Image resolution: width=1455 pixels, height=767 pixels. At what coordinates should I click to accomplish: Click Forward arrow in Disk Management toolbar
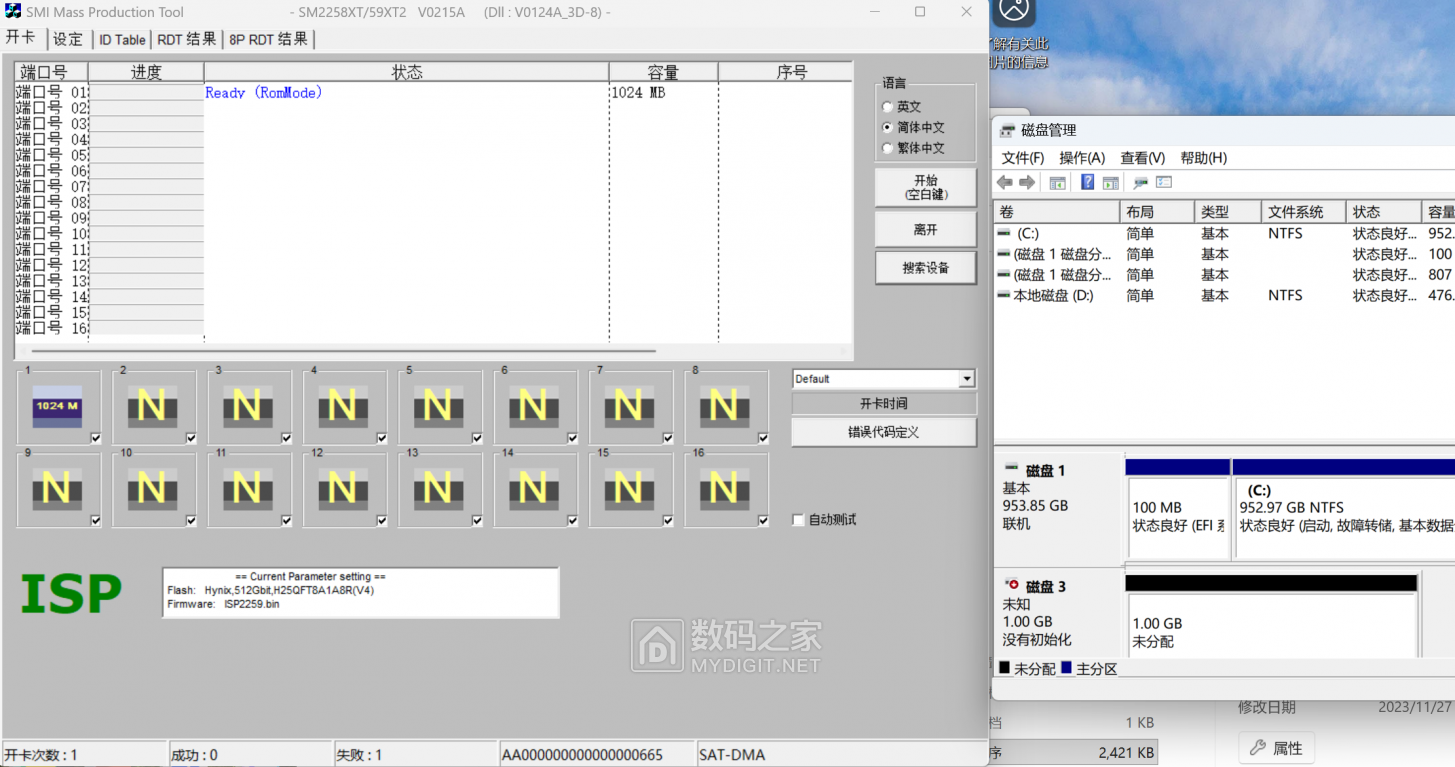pos(1027,183)
